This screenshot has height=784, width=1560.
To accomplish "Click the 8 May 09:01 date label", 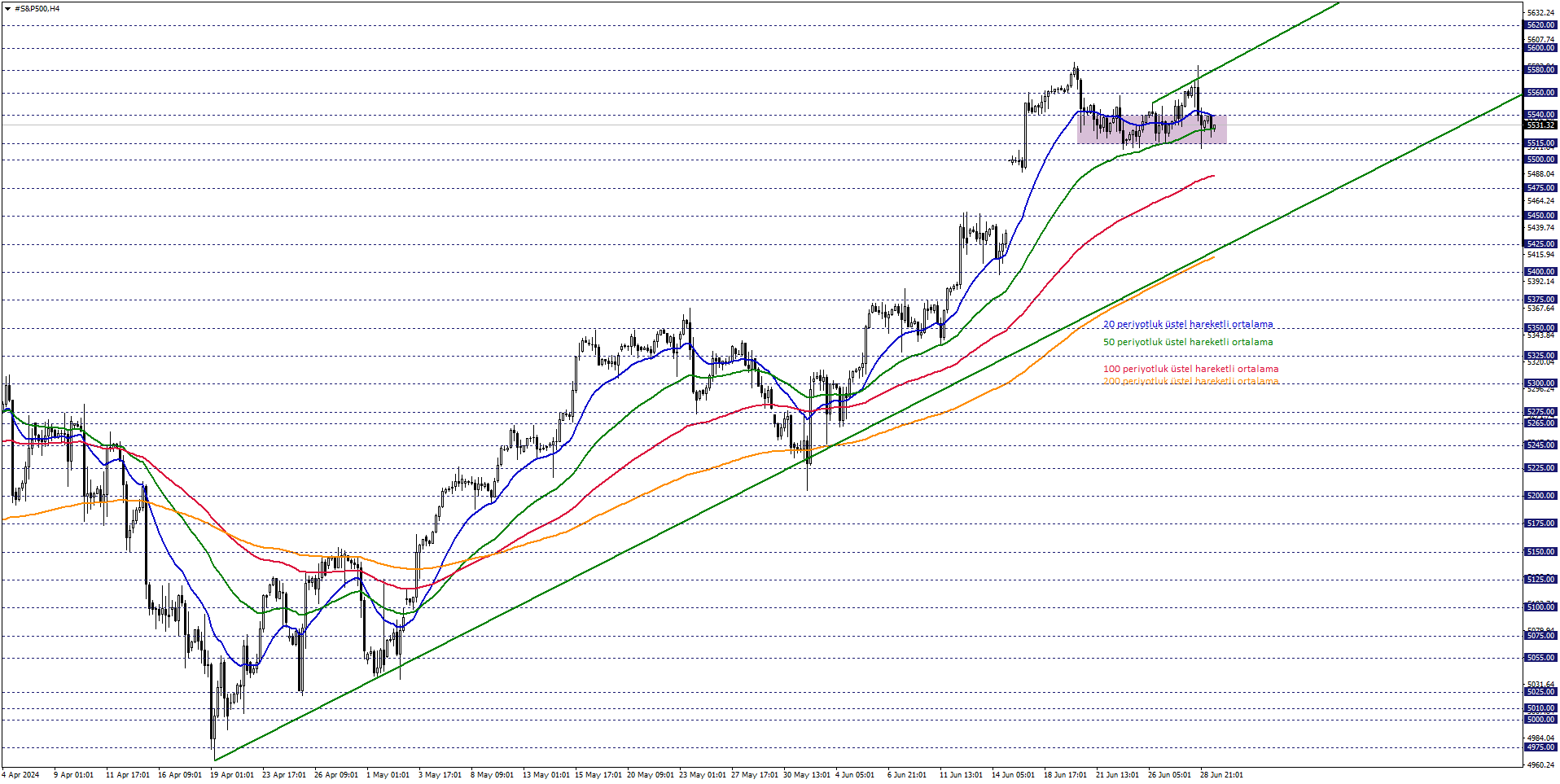I will 492,775.
